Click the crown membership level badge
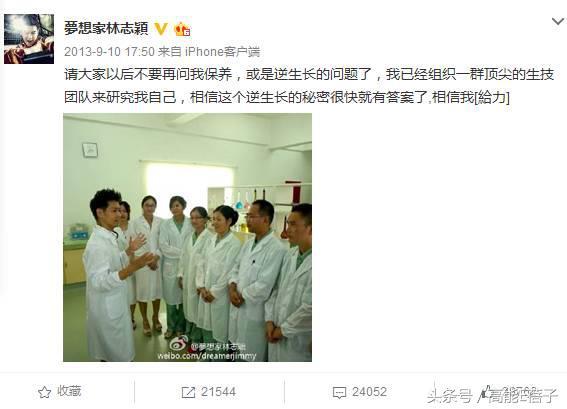 (182, 29)
